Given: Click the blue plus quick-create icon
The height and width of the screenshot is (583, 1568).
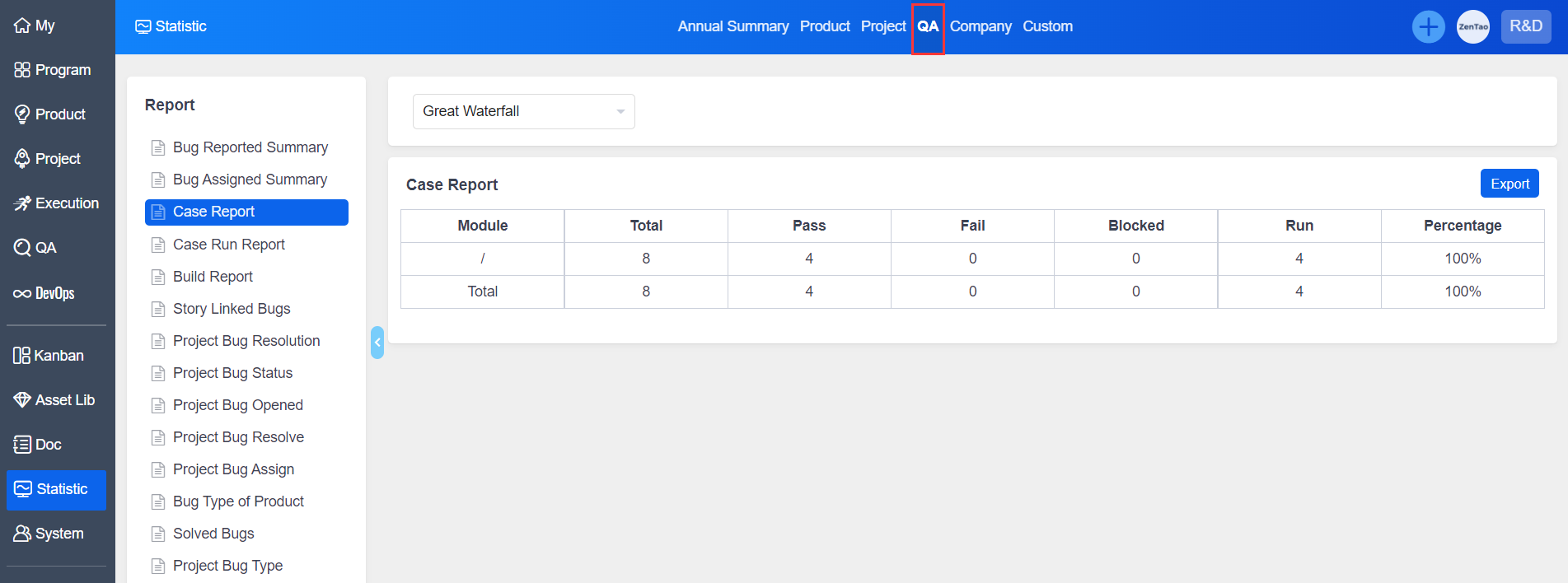Looking at the screenshot, I should (1428, 26).
